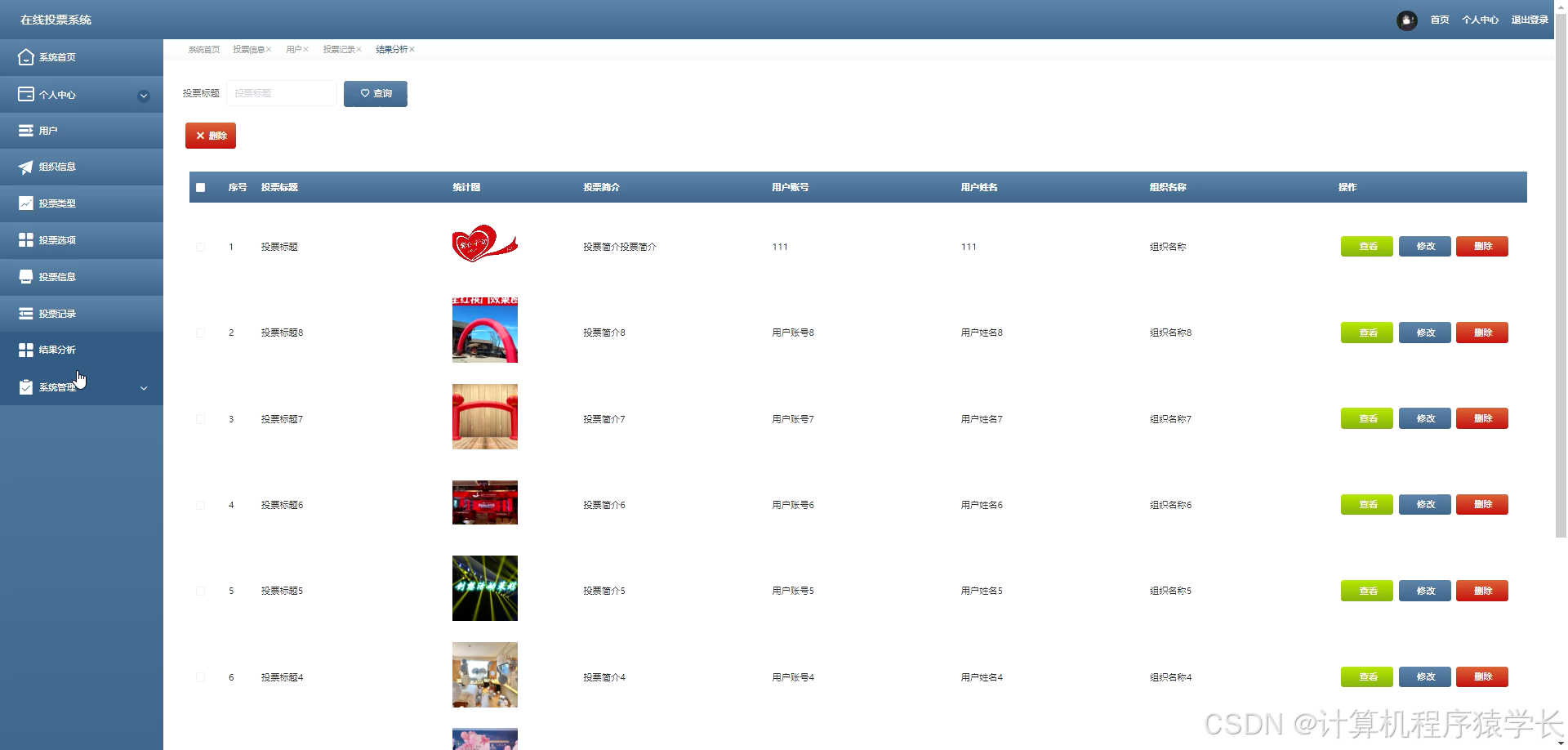
Task: Click 查看 for the first row 投票标题
Action: pyautogui.click(x=1367, y=246)
